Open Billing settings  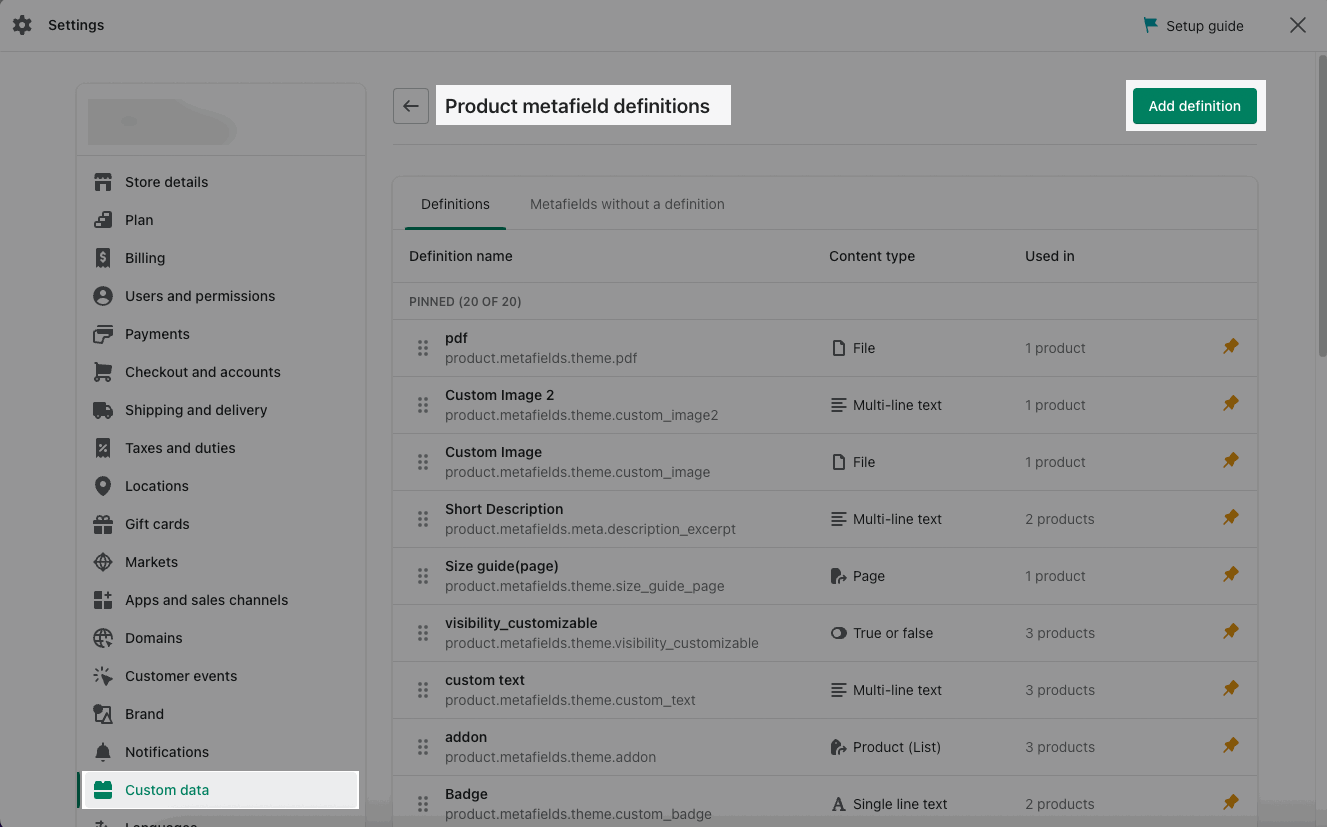[221, 258]
